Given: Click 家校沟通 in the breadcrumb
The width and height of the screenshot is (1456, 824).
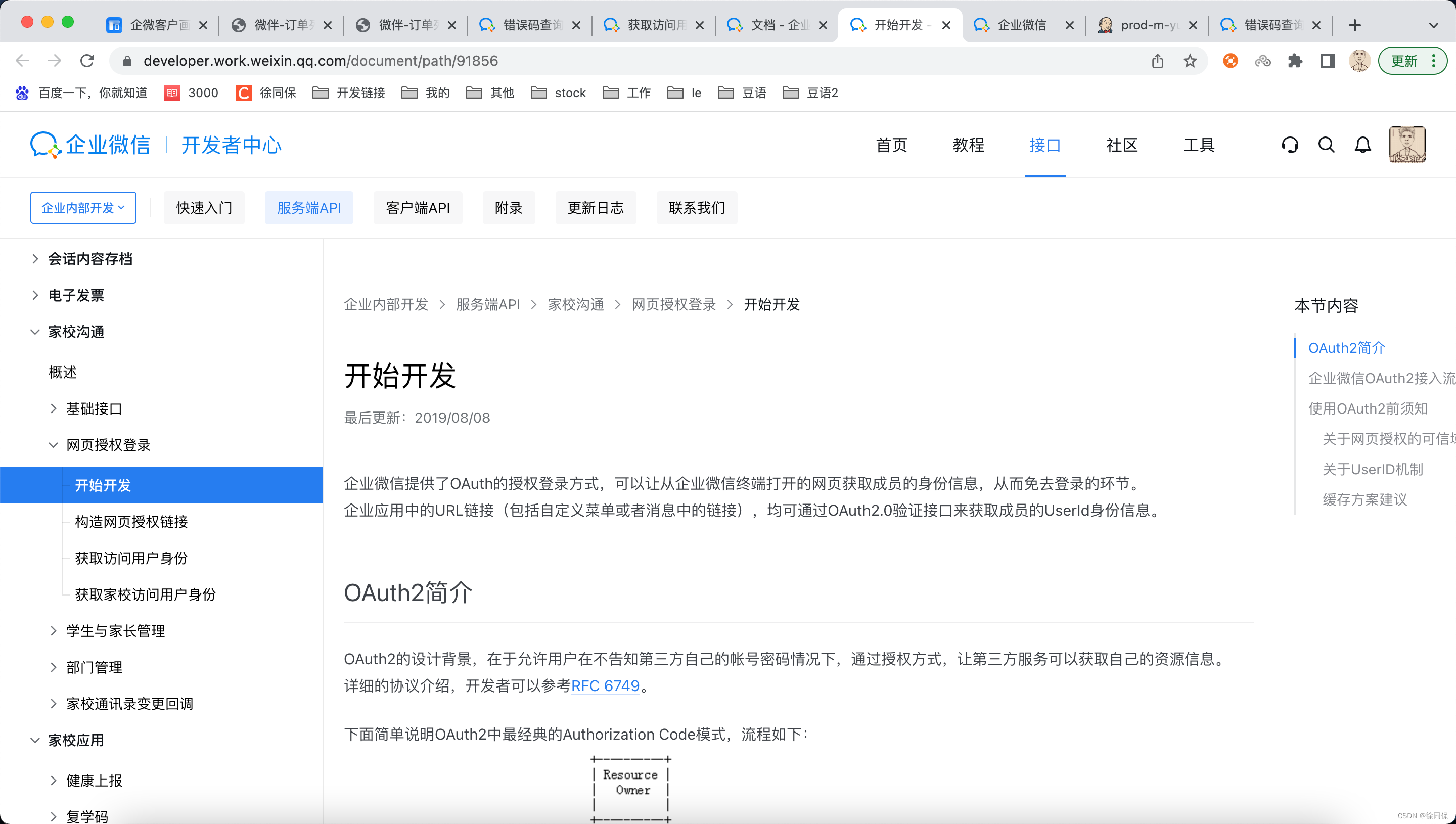Looking at the screenshot, I should pos(575,304).
